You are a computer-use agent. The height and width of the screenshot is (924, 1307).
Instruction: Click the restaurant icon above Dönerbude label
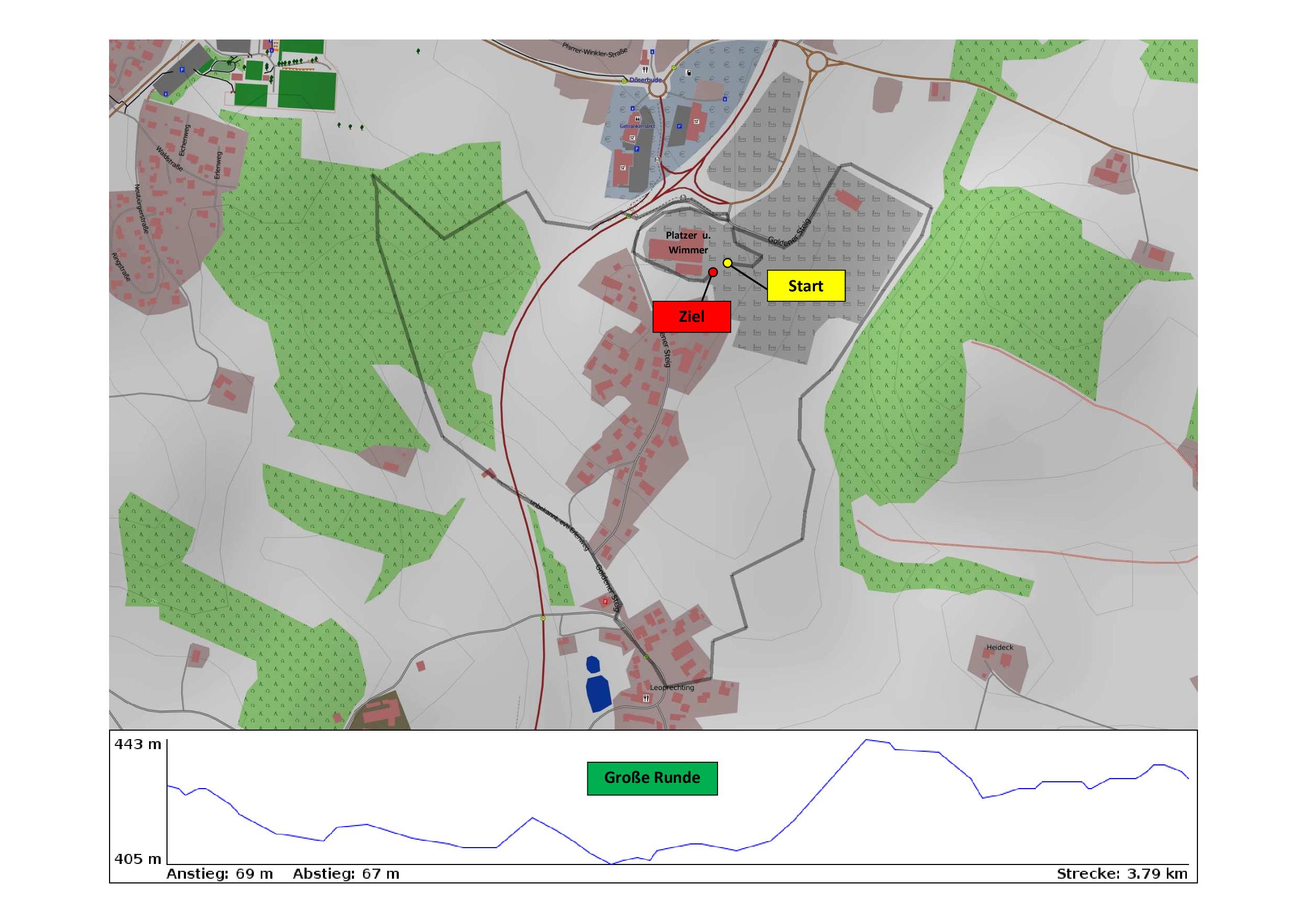[645, 70]
